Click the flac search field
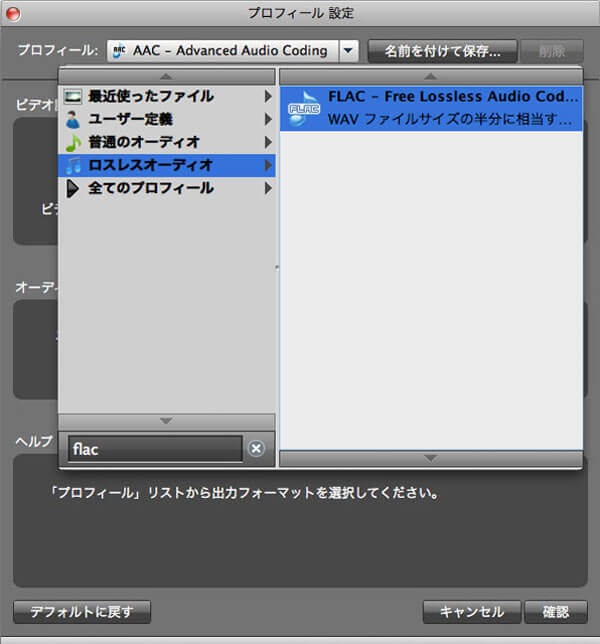 click(155, 449)
